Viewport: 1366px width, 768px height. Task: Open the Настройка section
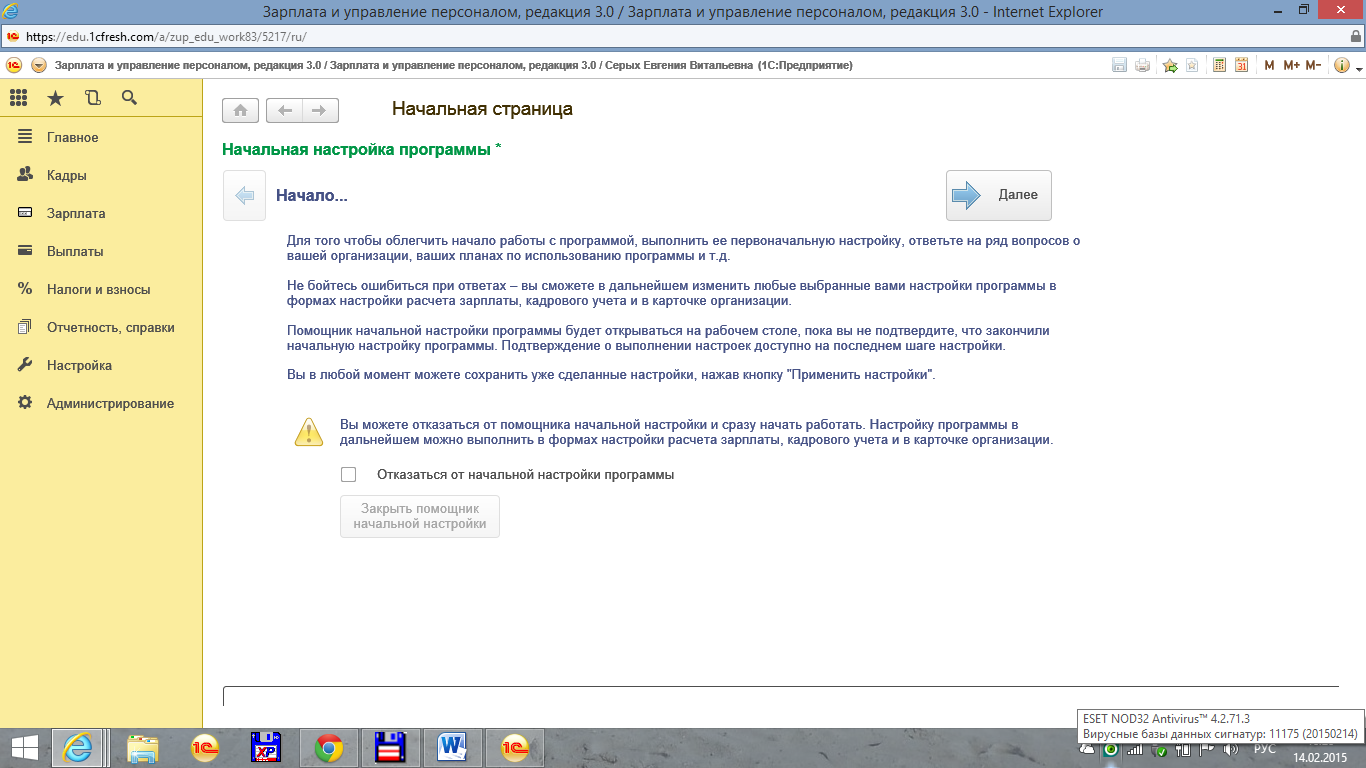[79, 365]
